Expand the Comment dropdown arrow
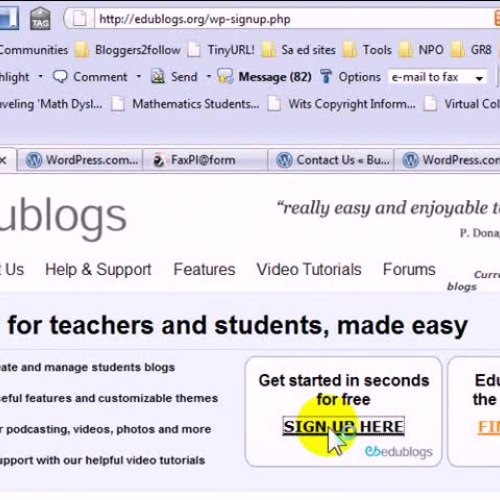Screen dimensions: 500x500 coord(139,77)
